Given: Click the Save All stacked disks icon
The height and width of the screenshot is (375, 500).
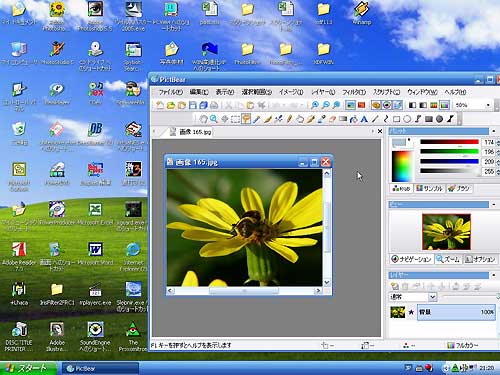Looking at the screenshot, I should (x=203, y=105).
